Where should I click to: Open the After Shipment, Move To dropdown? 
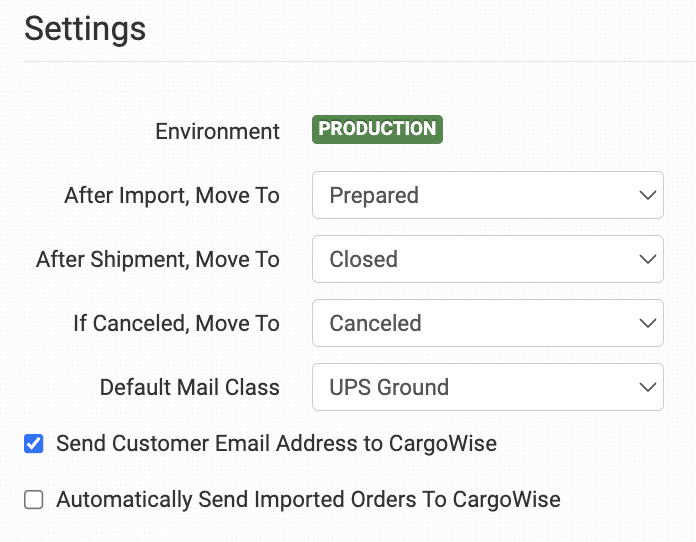[x=487, y=260]
